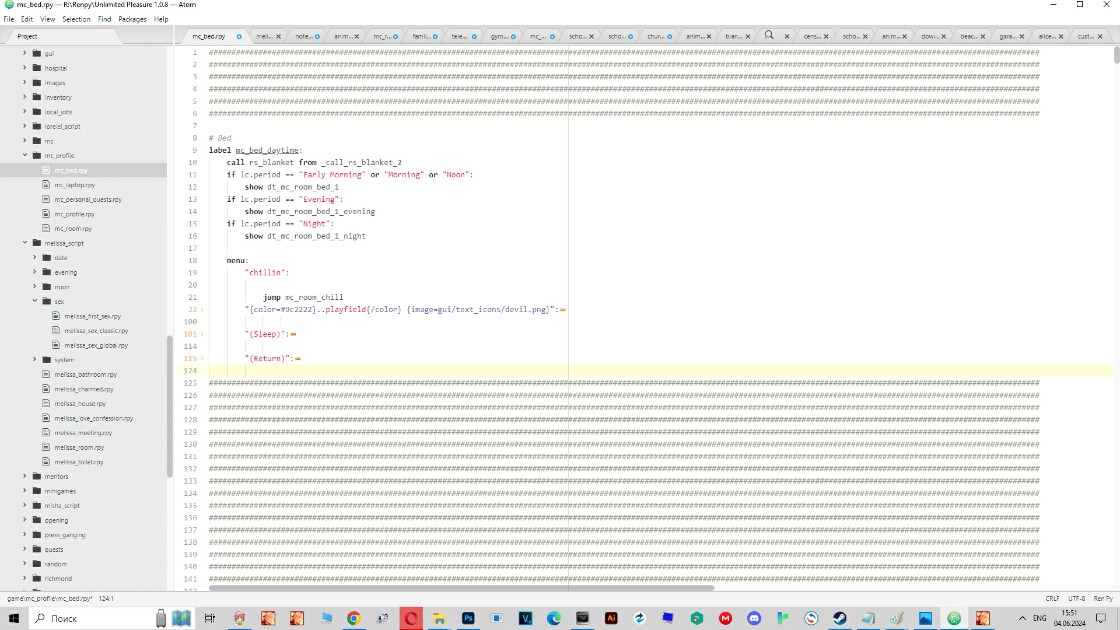Click the Windows Start button
The height and width of the screenshot is (630, 1120).
(14, 619)
